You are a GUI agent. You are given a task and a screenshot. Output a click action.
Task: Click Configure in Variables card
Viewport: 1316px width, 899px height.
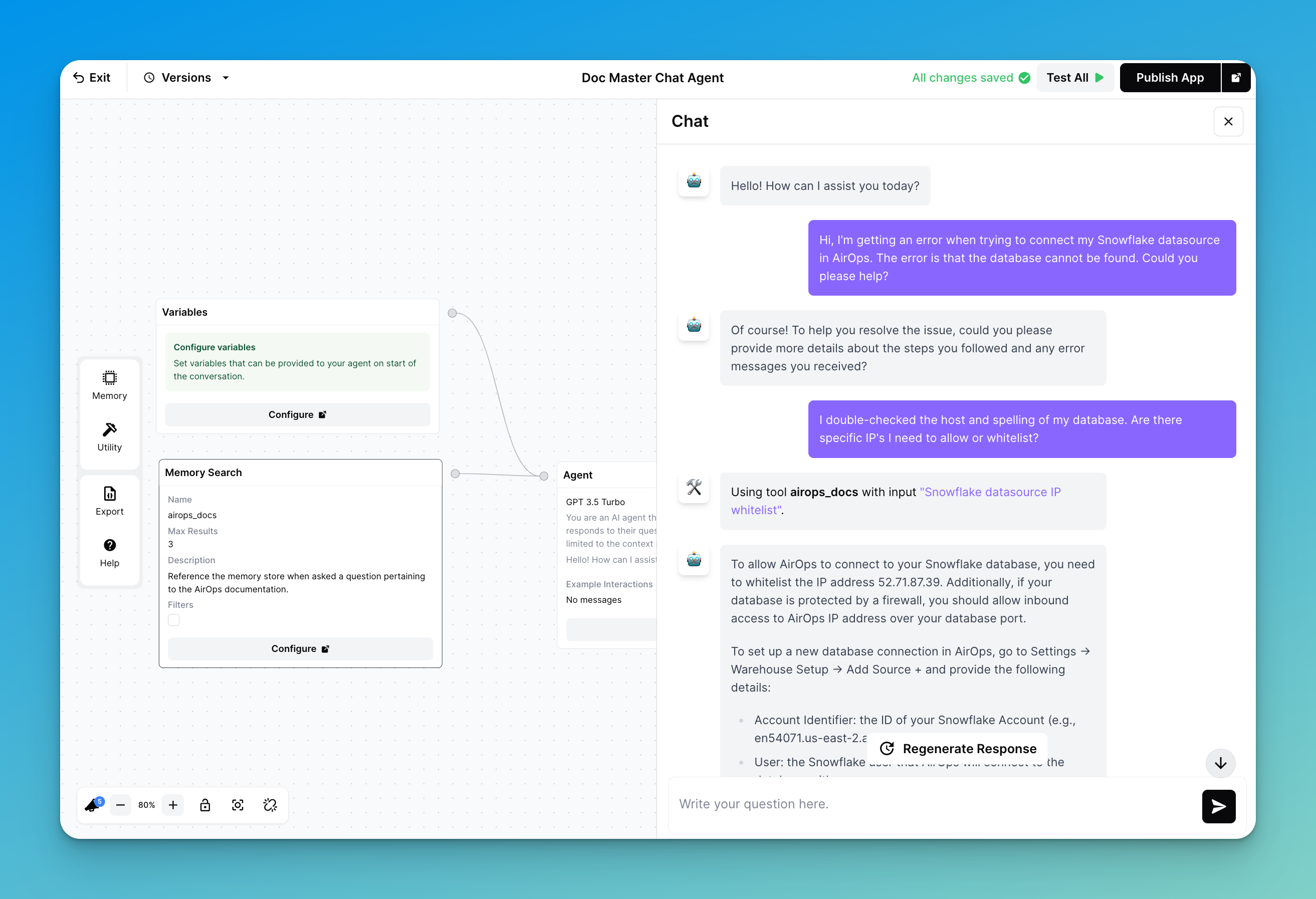click(x=297, y=414)
